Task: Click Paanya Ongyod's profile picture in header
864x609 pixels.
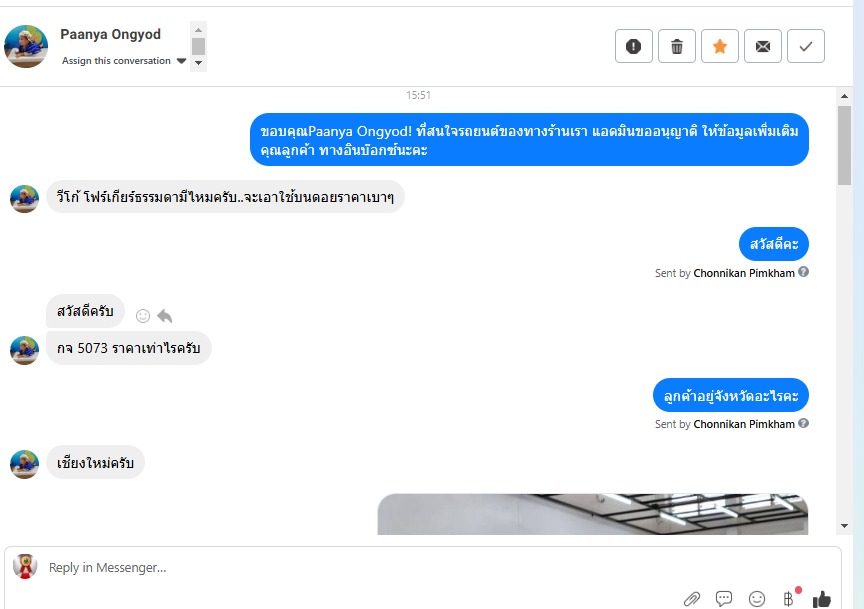Action: click(x=26, y=46)
